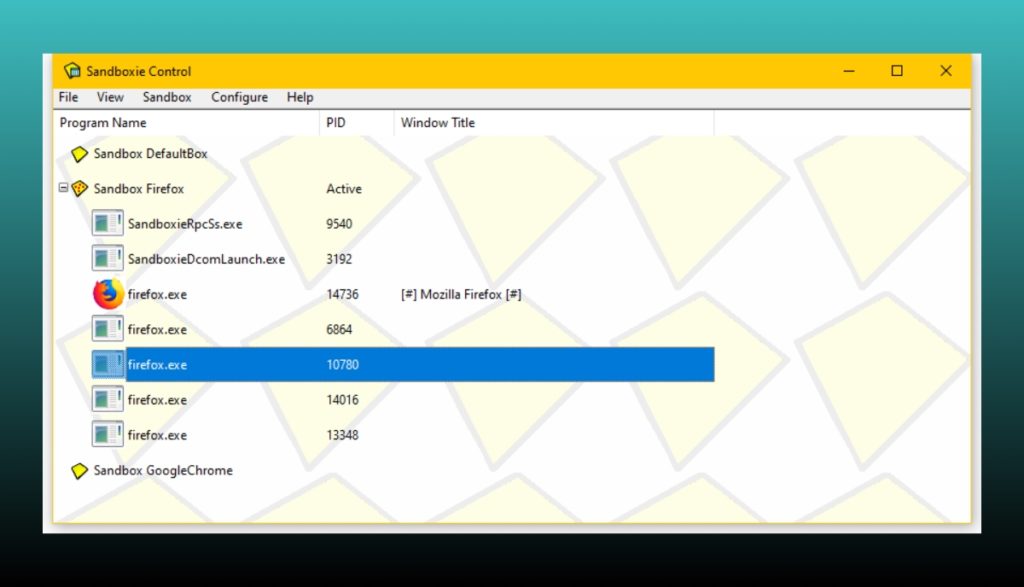Image resolution: width=1024 pixels, height=587 pixels.
Task: Click the Sandbox DefaultBox yellow box icon
Action: 80,154
